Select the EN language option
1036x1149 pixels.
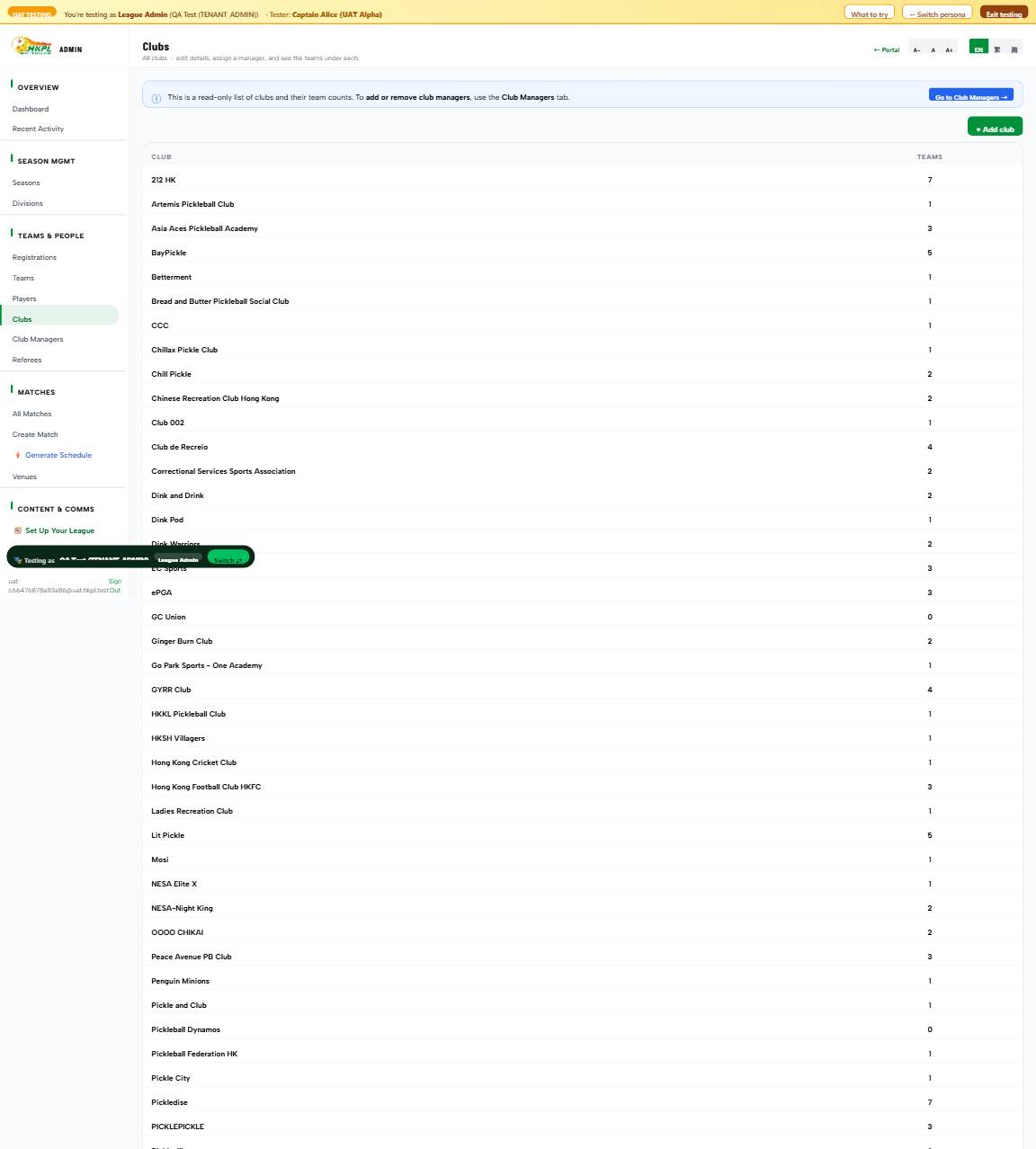tap(978, 48)
